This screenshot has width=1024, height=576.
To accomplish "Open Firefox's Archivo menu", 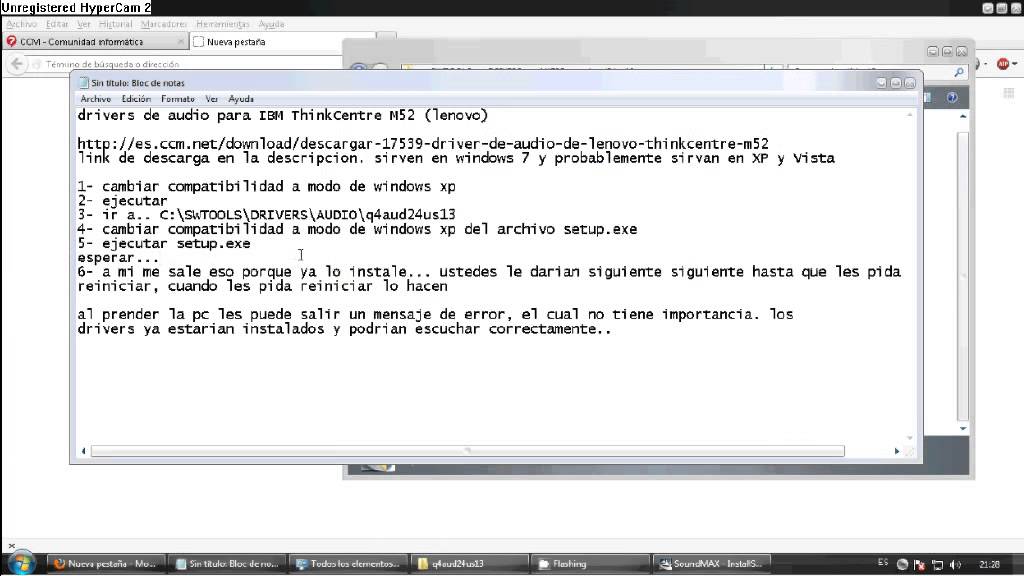I will [x=22, y=24].
